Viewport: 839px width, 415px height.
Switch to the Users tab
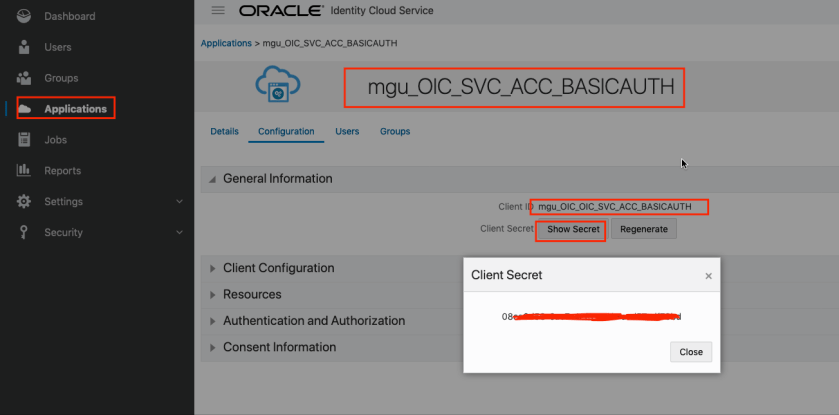click(x=347, y=131)
